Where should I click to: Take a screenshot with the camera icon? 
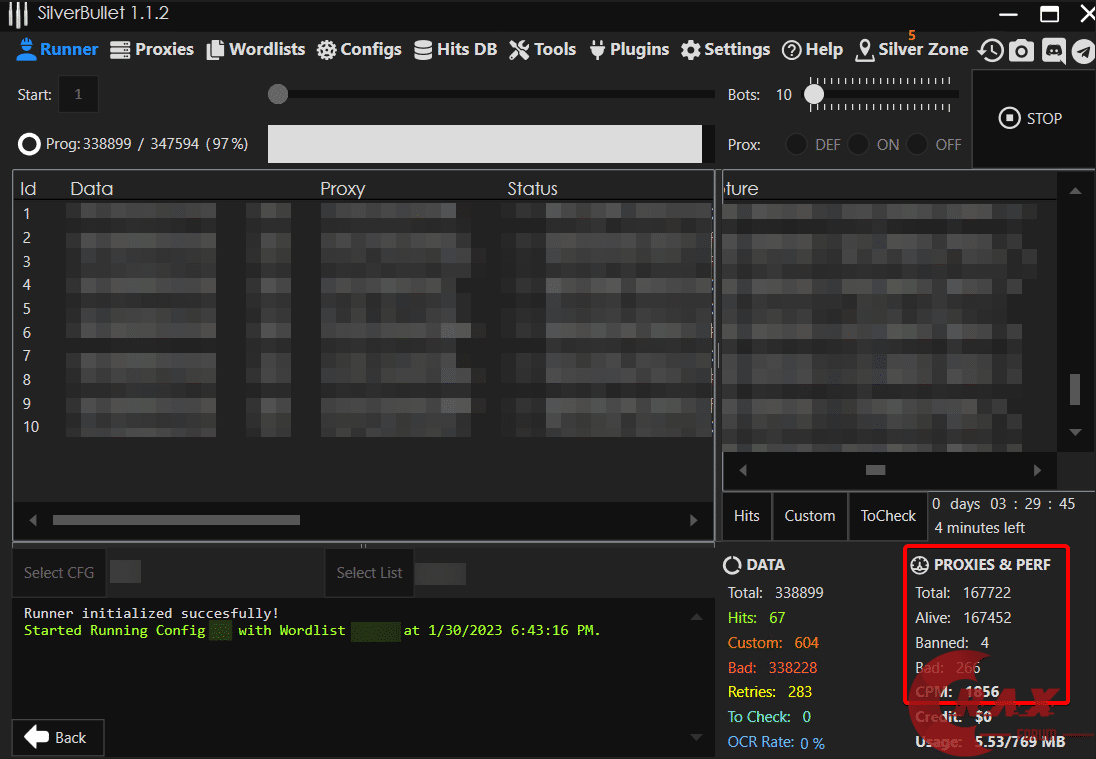coord(1021,51)
